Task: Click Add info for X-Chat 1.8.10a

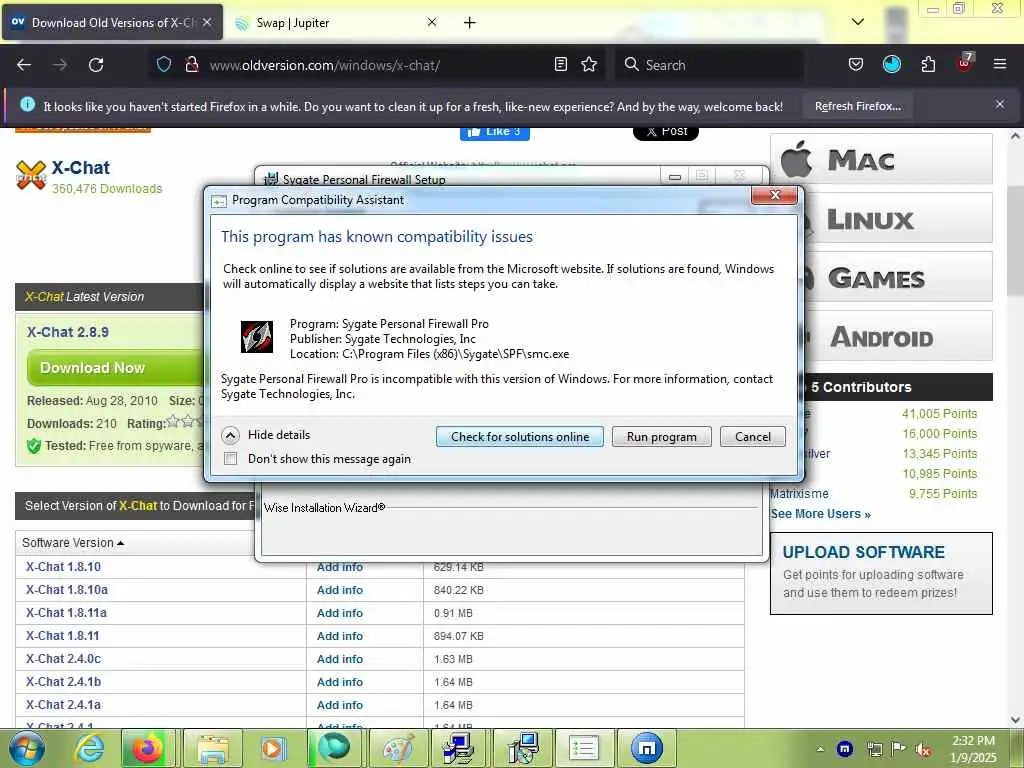Action: pos(340,590)
